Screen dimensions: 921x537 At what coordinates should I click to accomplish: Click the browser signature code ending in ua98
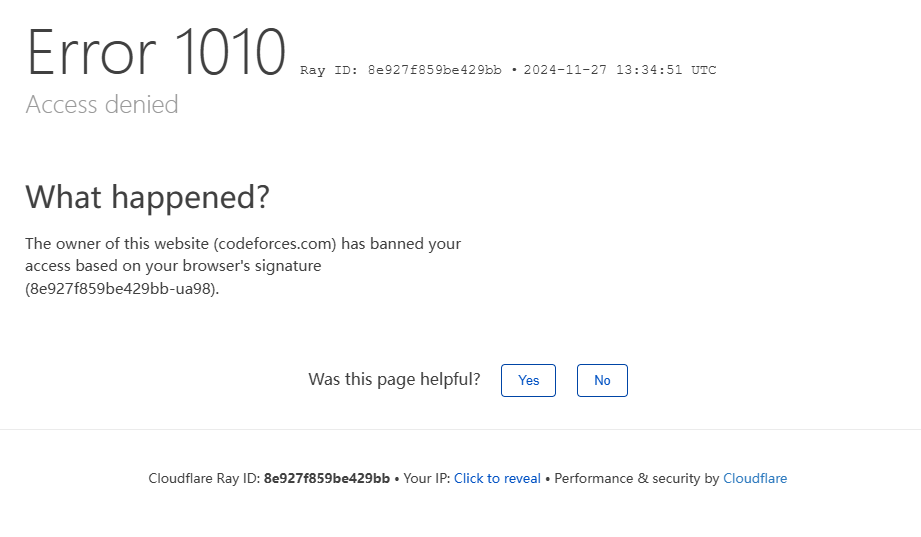121,289
